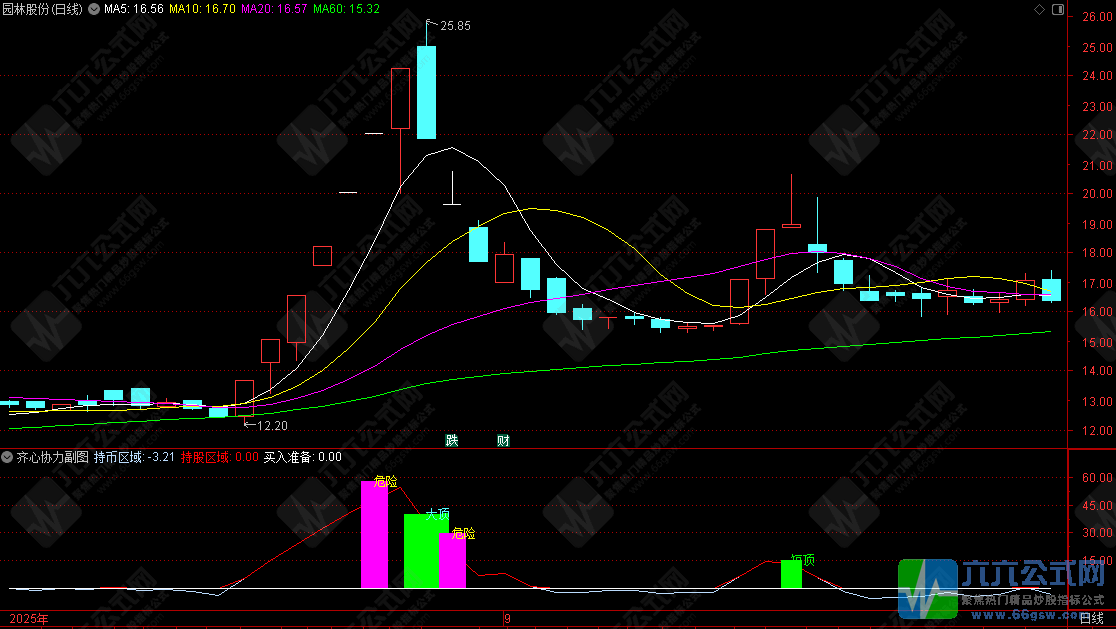Toggle the side panel layout icon
The width and height of the screenshot is (1116, 629).
pyautogui.click(x=1057, y=9)
